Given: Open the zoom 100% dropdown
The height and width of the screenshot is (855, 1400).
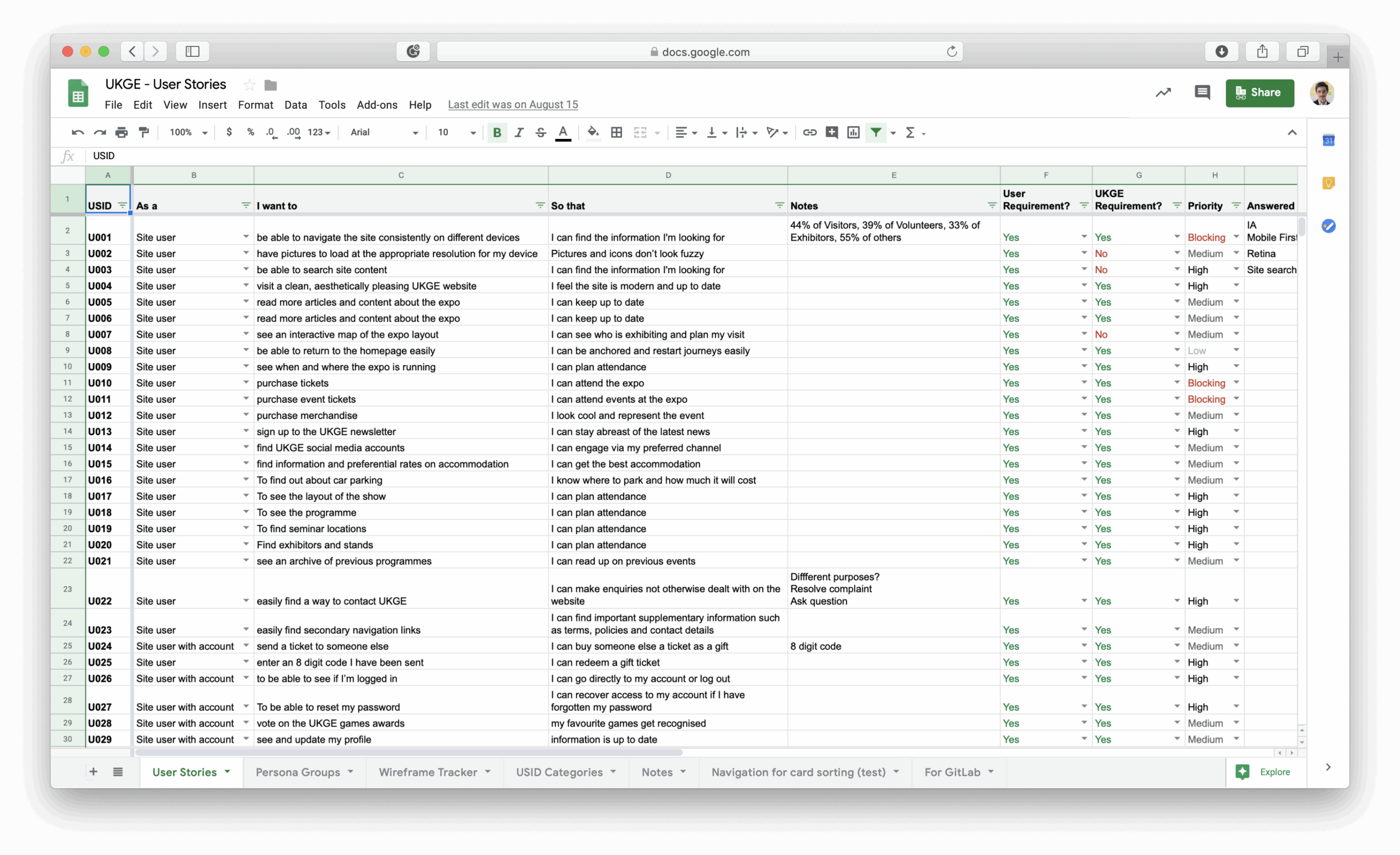Looking at the screenshot, I should point(188,132).
